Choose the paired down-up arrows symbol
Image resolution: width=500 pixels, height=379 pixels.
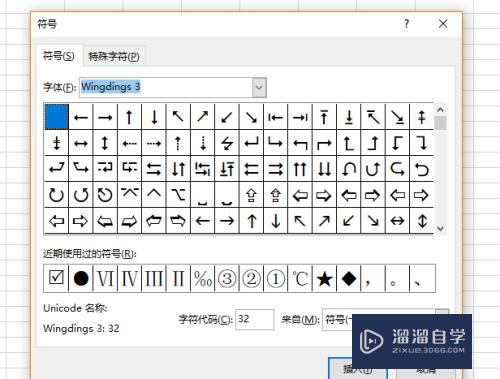point(178,169)
